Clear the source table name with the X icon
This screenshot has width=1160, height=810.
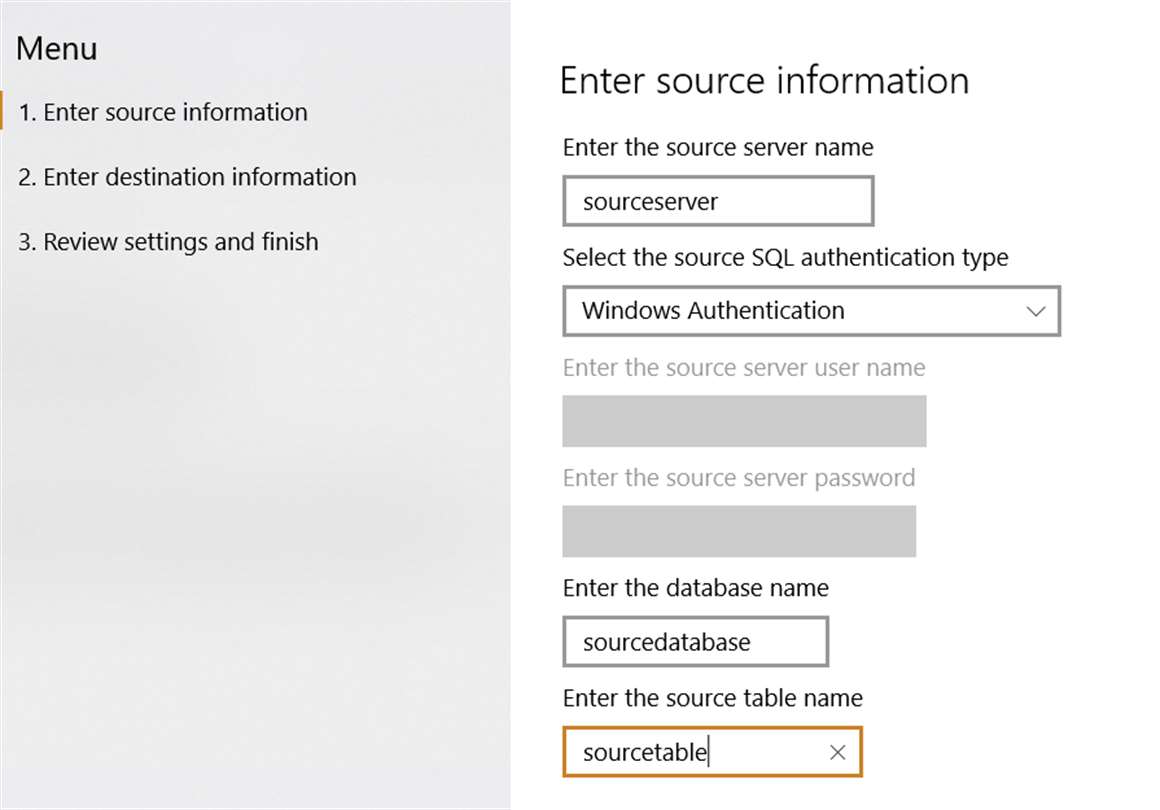[837, 752]
